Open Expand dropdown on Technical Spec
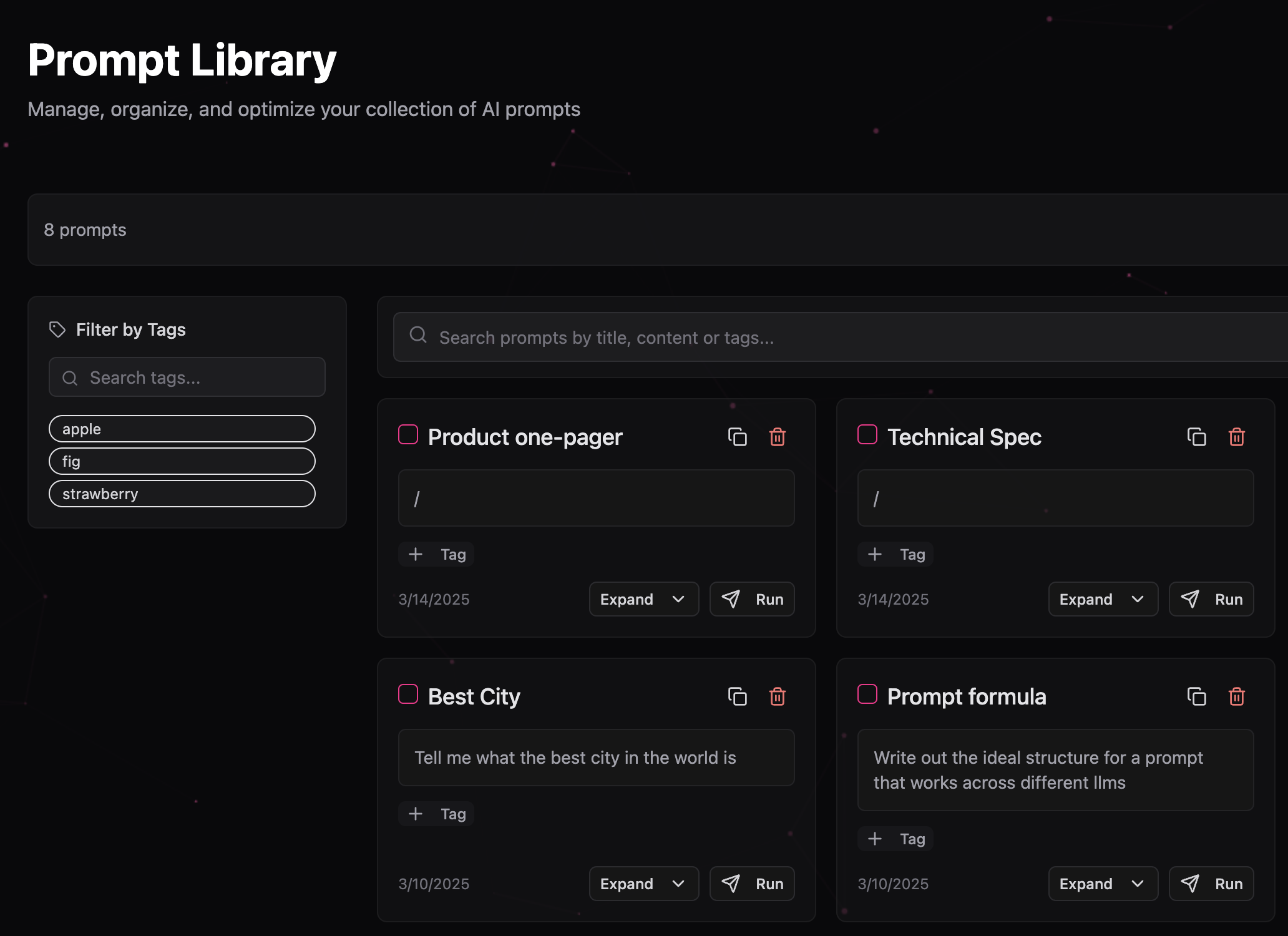This screenshot has height=936, width=1288. click(1103, 599)
